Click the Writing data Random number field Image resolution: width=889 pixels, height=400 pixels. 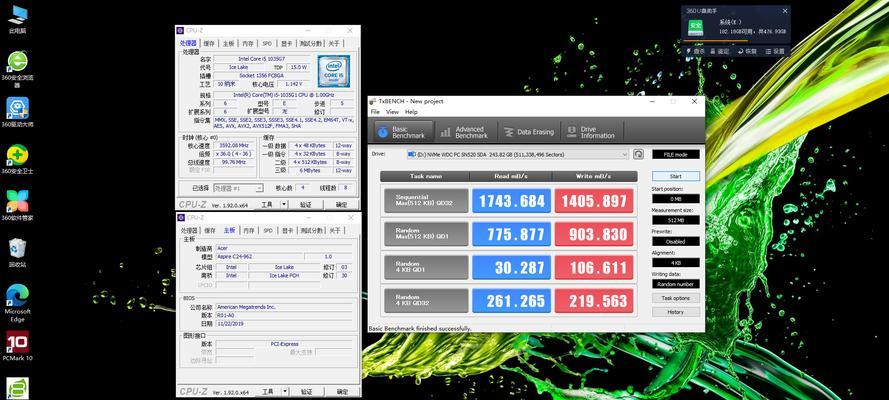[676, 284]
